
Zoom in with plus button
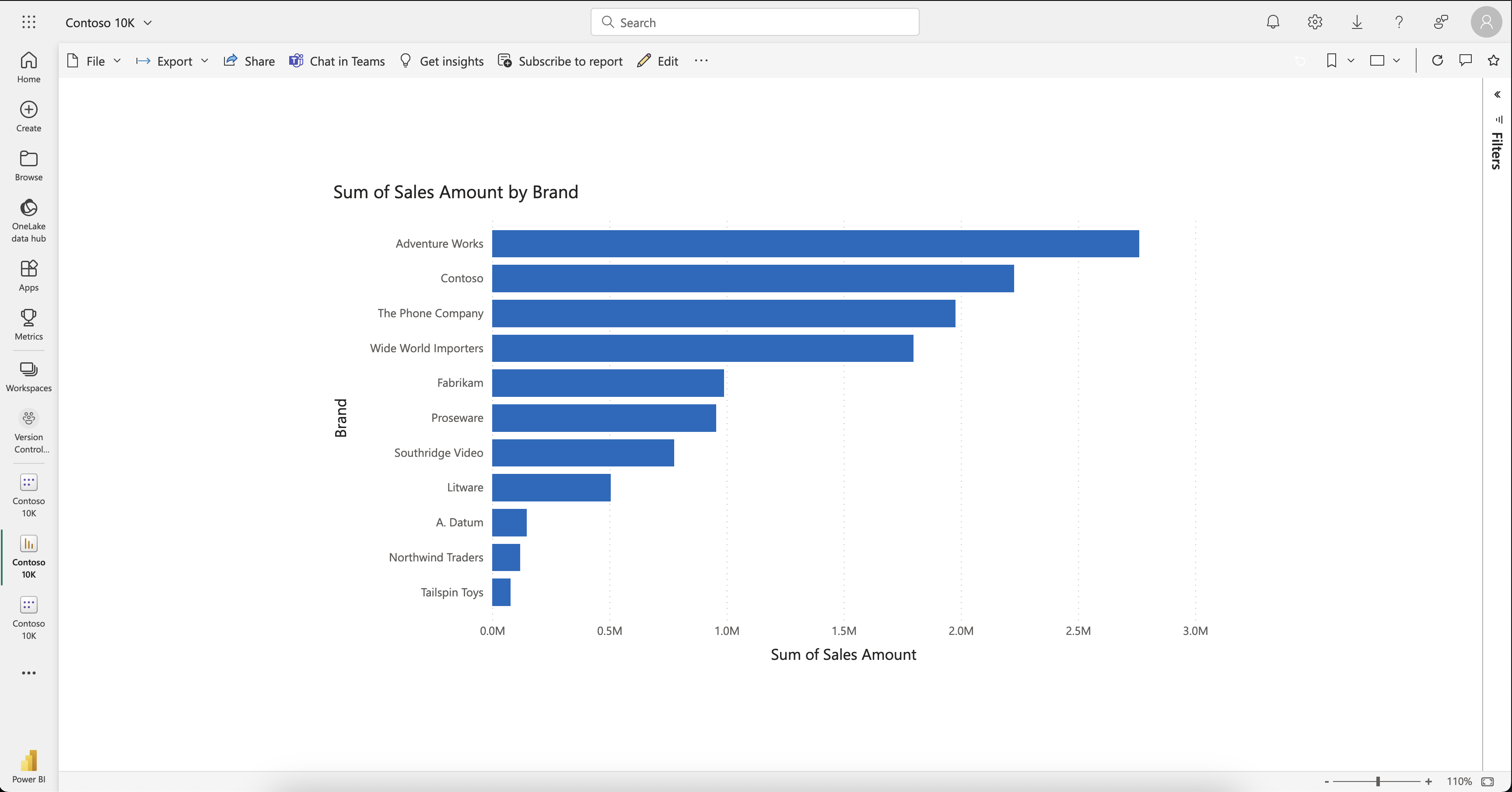[x=1428, y=781]
